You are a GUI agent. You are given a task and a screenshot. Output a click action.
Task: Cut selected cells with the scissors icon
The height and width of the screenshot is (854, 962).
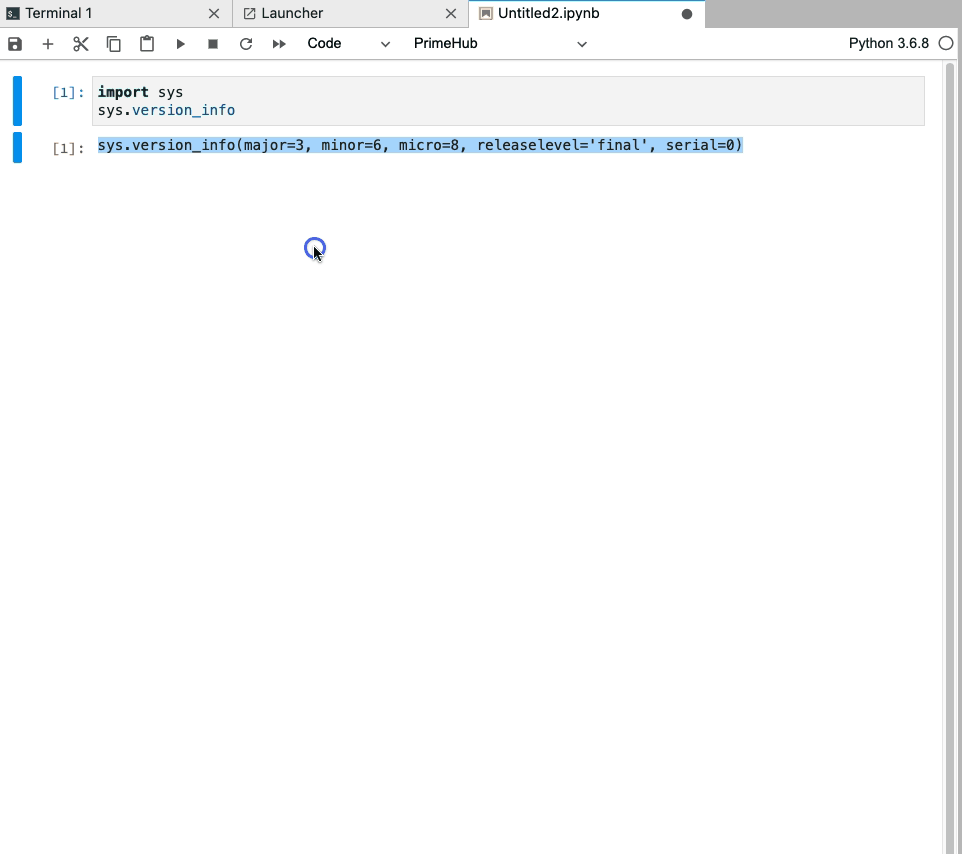tap(81, 44)
